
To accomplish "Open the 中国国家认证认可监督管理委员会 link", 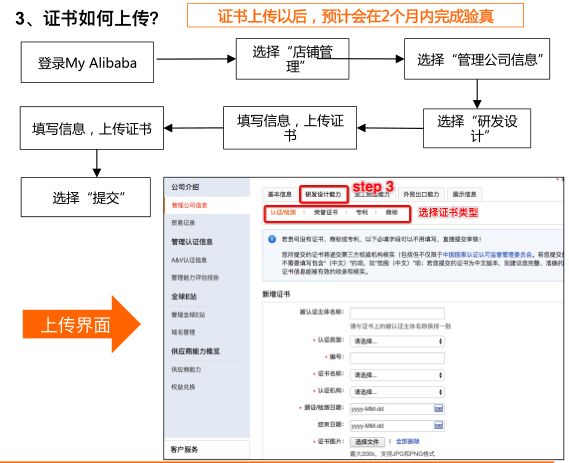I will (x=487, y=255).
